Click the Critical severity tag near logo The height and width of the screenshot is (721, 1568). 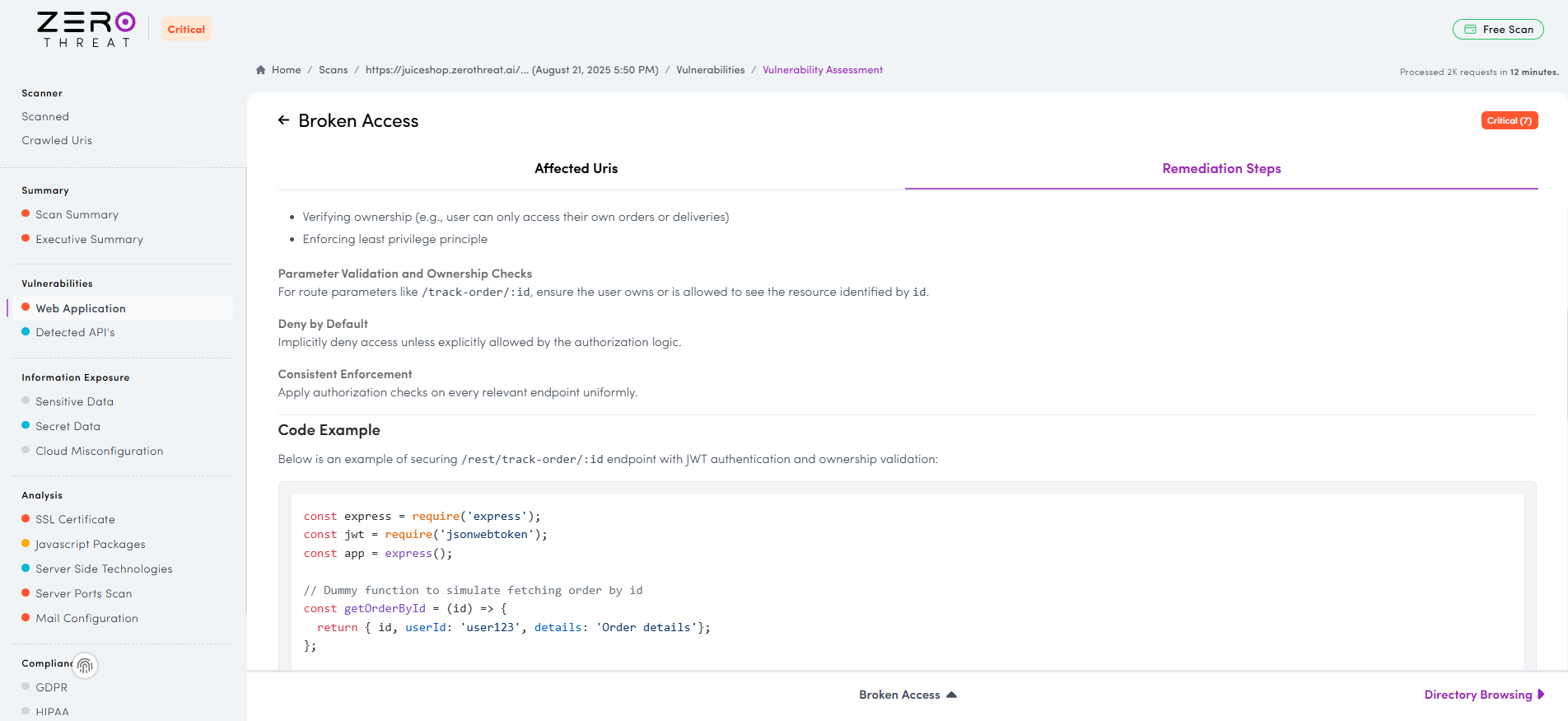(186, 30)
